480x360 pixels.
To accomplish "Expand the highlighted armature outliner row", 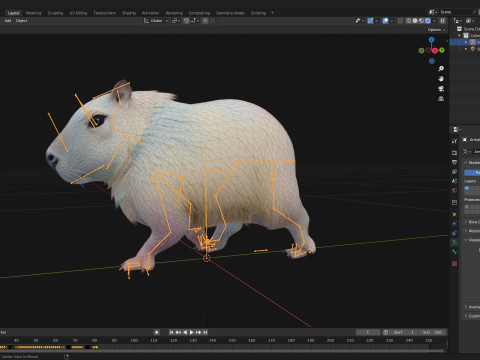I will (x=466, y=42).
